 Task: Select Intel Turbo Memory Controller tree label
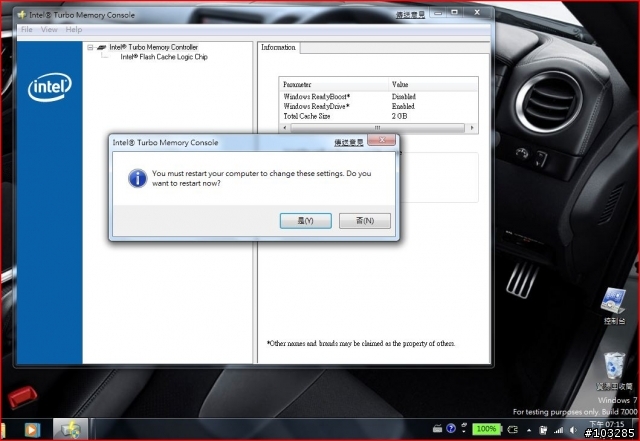click(x=153, y=47)
